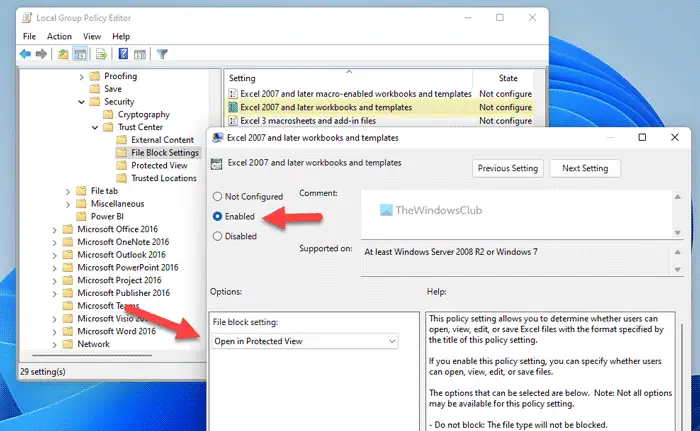Click the Power BI folder icon
Viewport: 700px width, 431px height.
pos(81,216)
